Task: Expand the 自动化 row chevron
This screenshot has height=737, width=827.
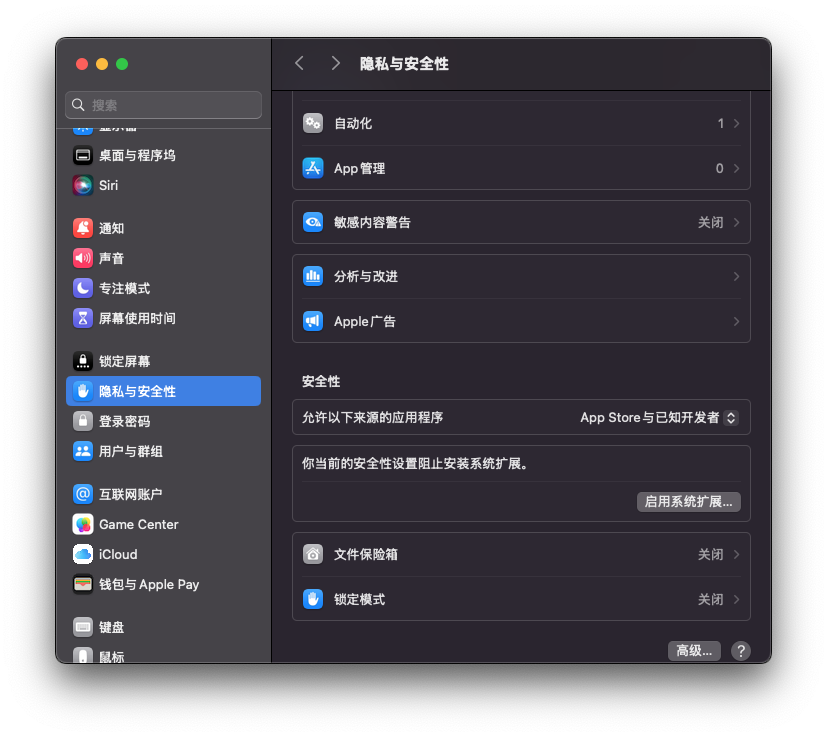Action: (x=736, y=123)
